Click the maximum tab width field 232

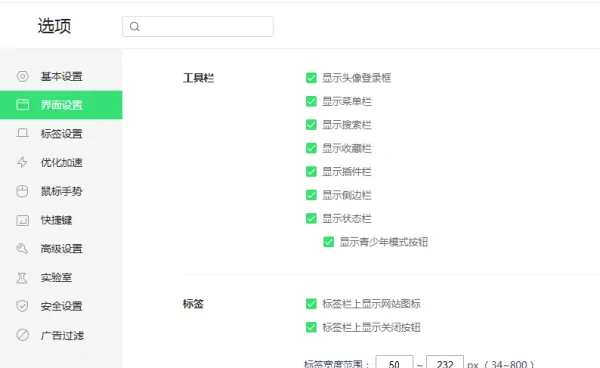click(445, 363)
